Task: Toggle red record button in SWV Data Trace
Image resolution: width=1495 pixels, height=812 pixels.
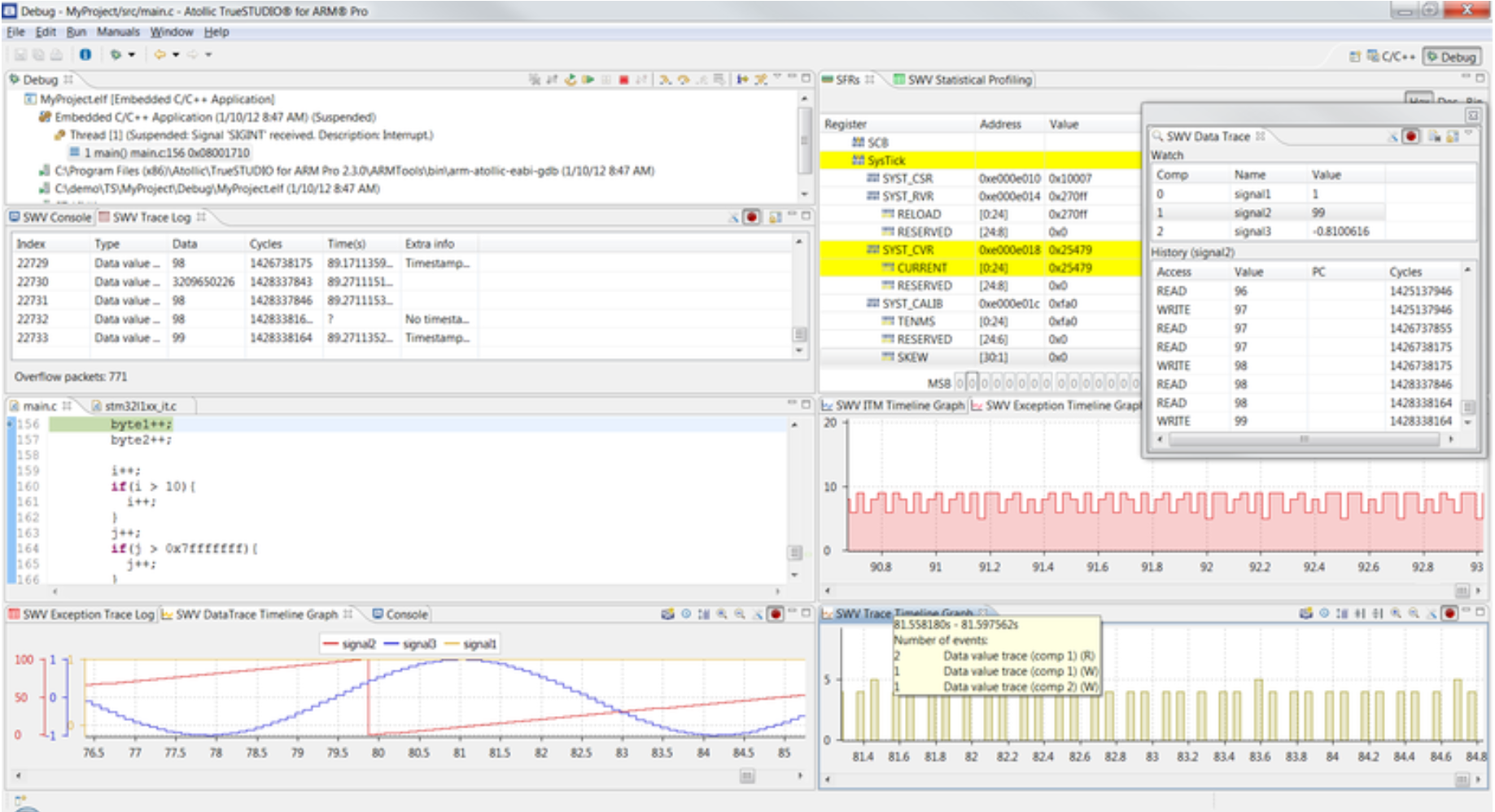Action: point(1411,136)
